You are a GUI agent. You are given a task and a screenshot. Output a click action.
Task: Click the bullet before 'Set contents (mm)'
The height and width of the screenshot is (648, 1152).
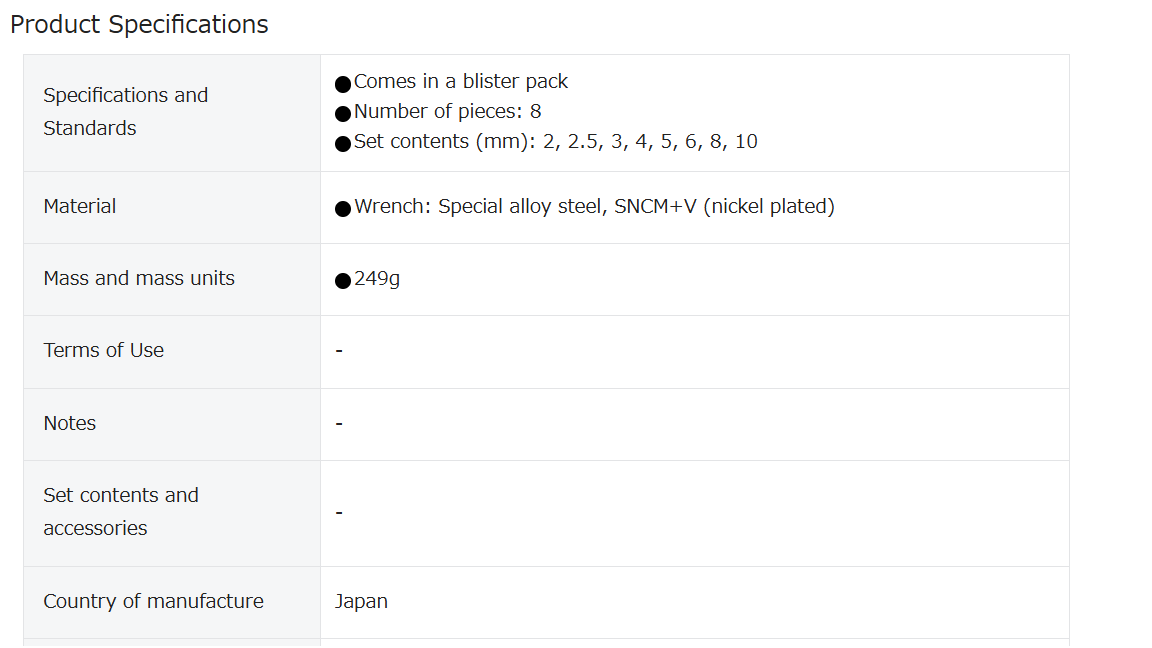pos(342,143)
